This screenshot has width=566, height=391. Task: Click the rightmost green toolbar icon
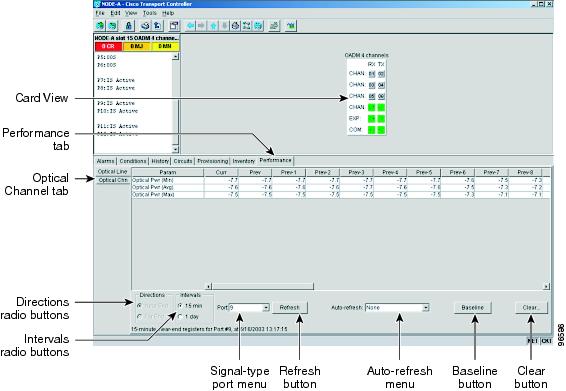tap(291, 26)
